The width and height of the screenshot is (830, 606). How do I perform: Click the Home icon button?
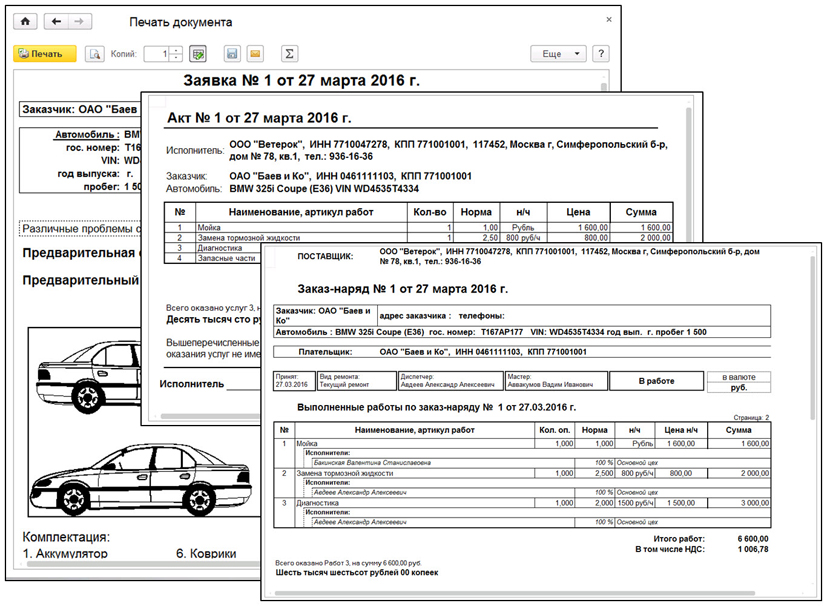tap(25, 21)
